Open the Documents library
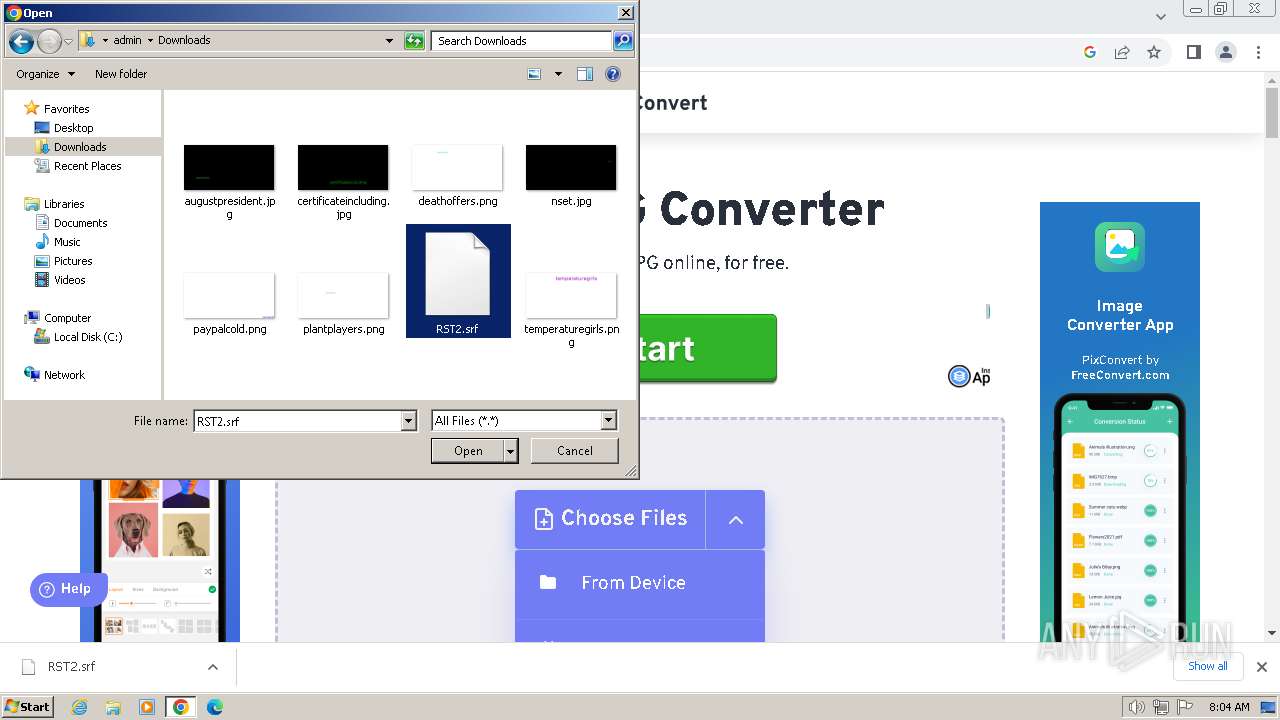This screenshot has width=1280, height=720. (81, 223)
